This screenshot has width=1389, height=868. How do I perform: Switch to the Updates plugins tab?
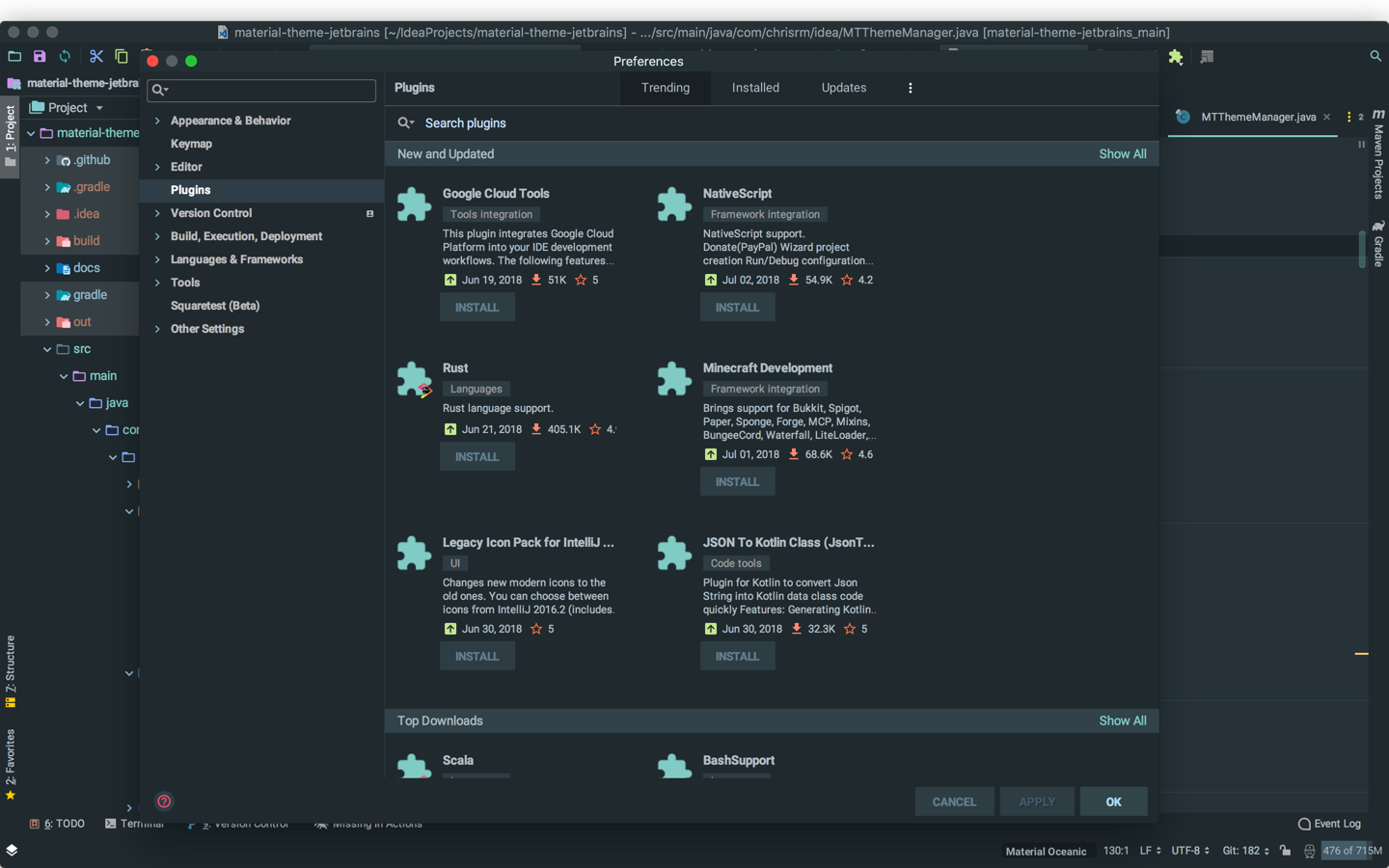[844, 88]
